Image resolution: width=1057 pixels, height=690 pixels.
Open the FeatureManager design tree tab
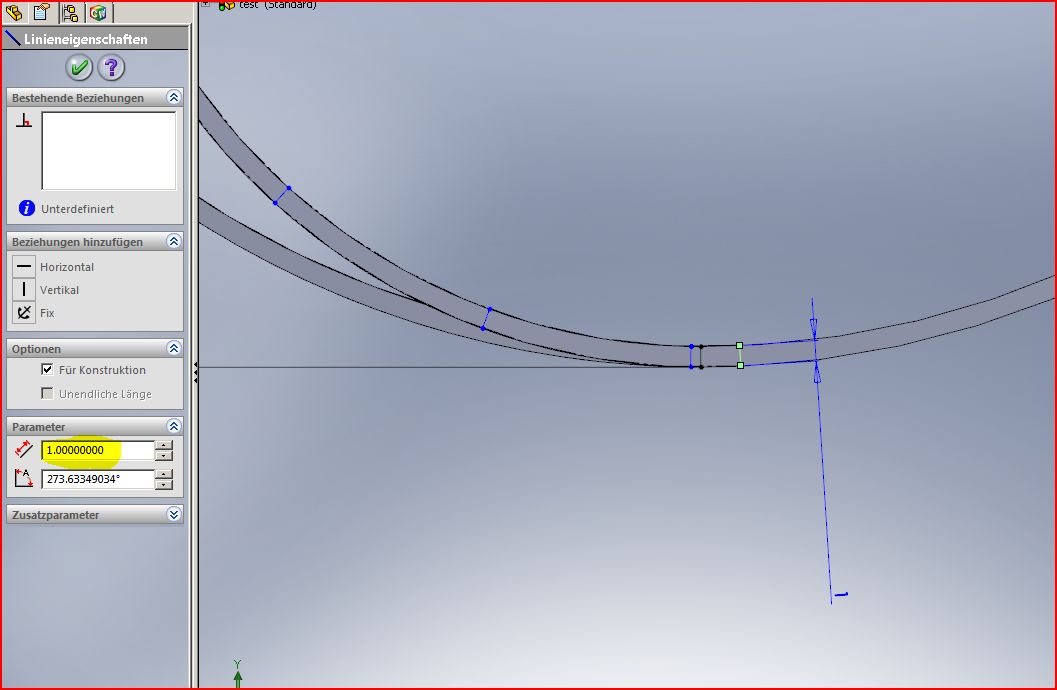[13, 11]
